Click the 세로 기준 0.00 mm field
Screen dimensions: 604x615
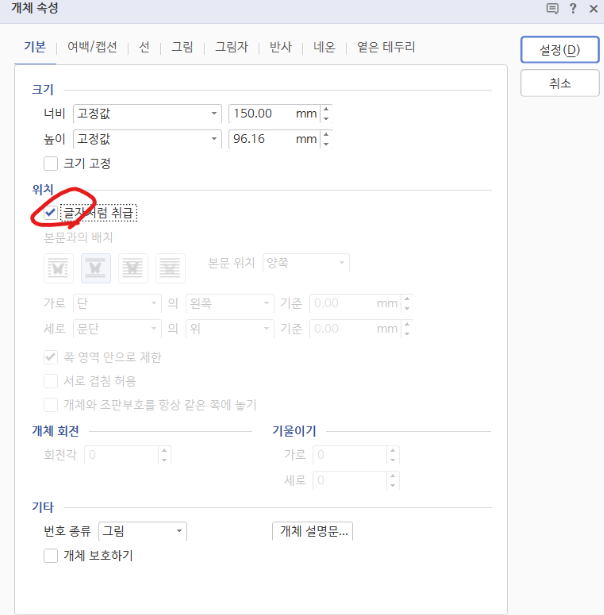click(355, 329)
